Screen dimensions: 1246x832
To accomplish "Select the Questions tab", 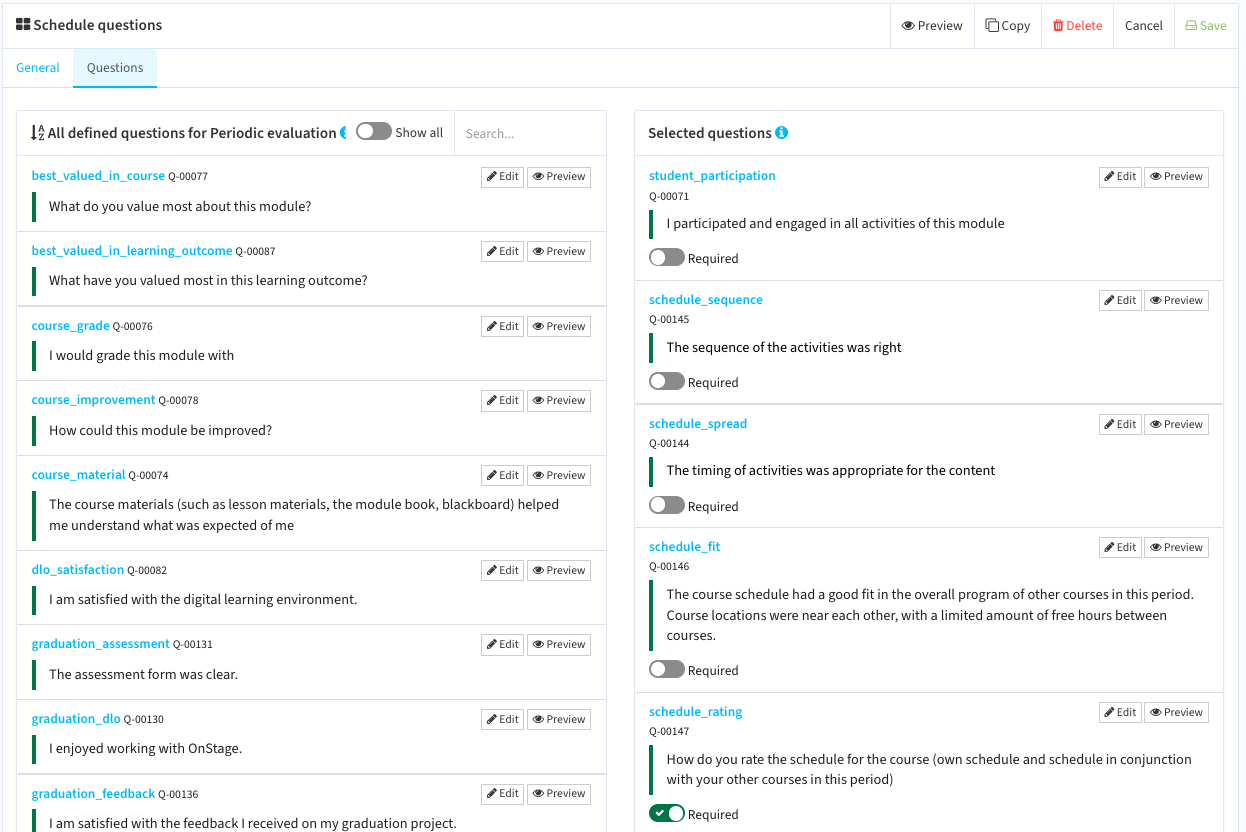I will point(115,68).
